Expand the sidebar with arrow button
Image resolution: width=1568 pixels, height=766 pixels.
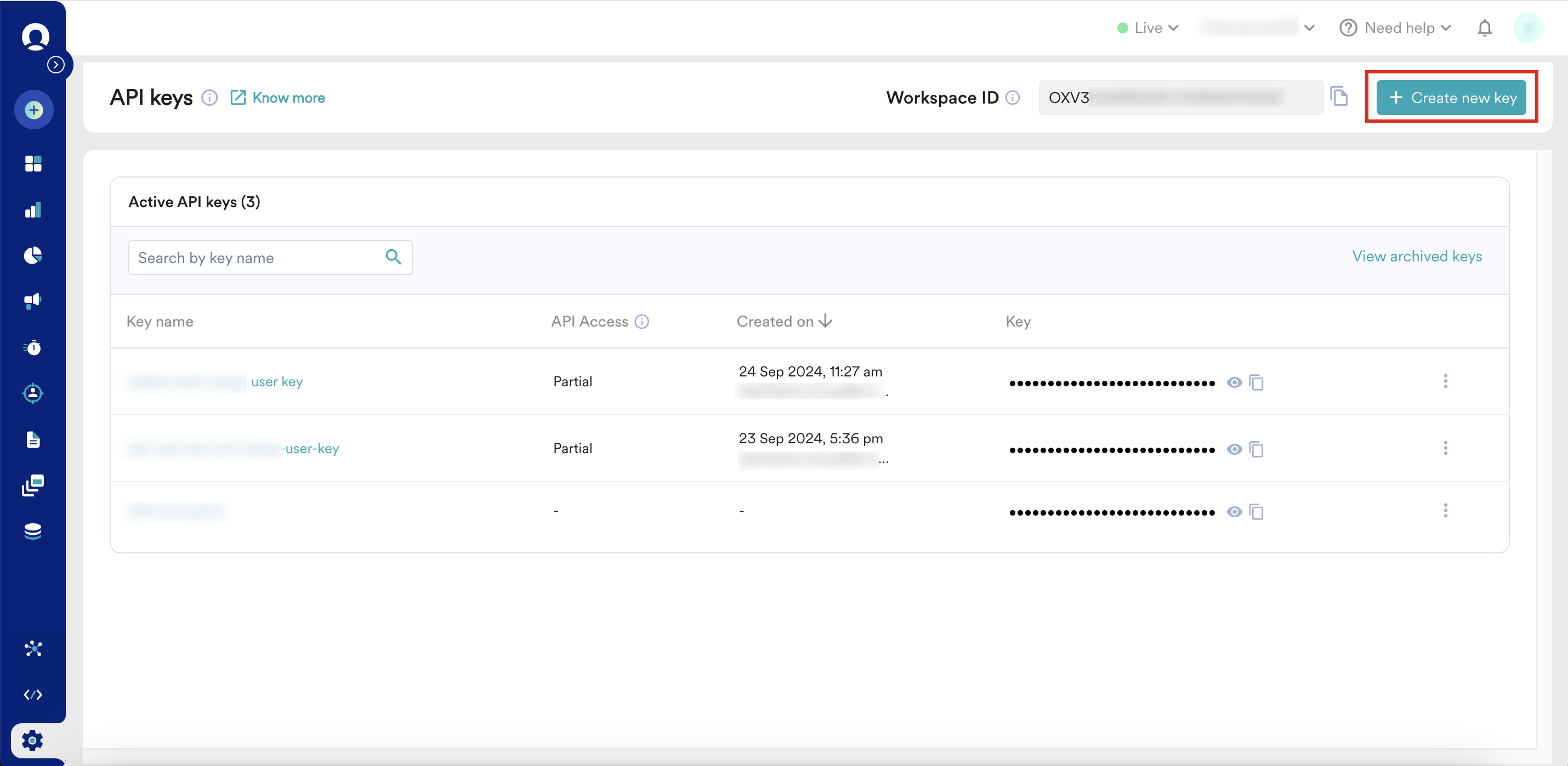tap(56, 65)
